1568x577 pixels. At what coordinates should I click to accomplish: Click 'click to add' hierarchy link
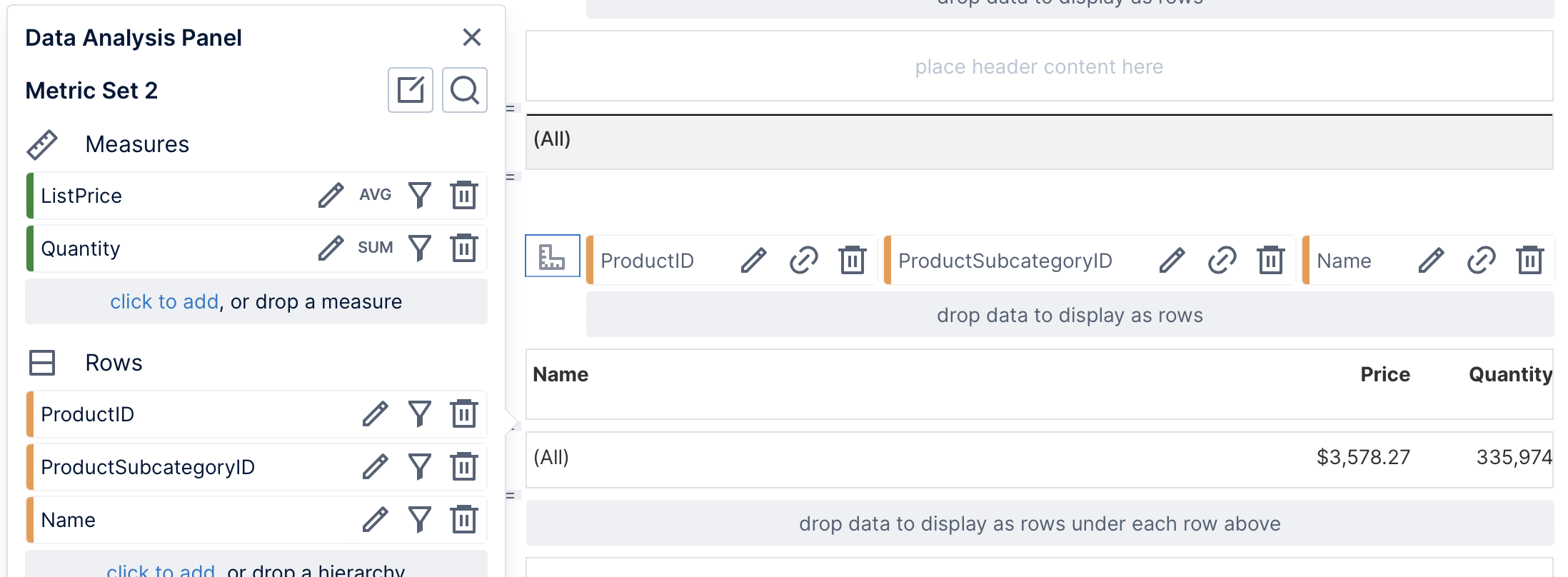click(161, 570)
